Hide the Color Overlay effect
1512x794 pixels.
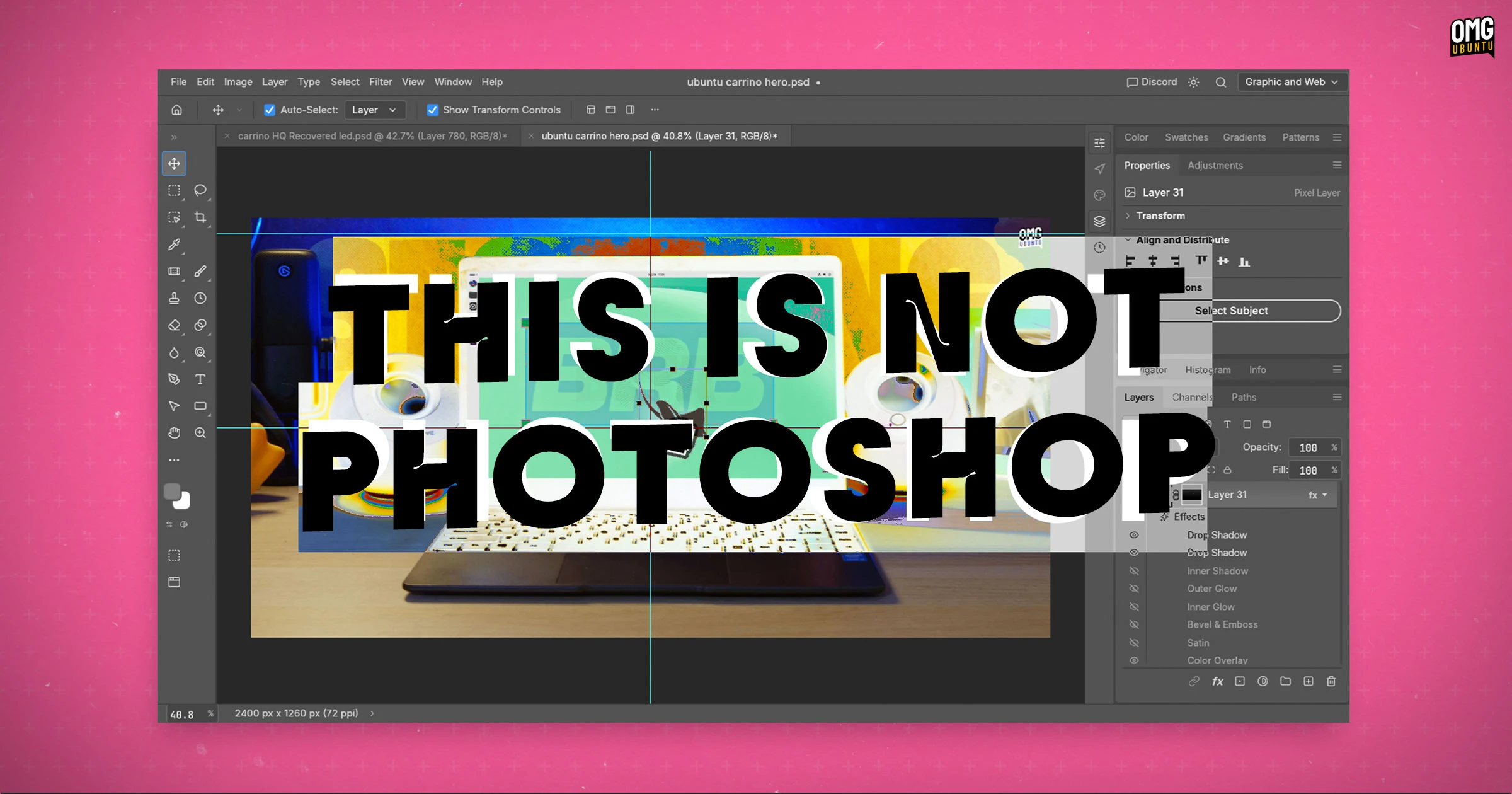pyautogui.click(x=1134, y=660)
